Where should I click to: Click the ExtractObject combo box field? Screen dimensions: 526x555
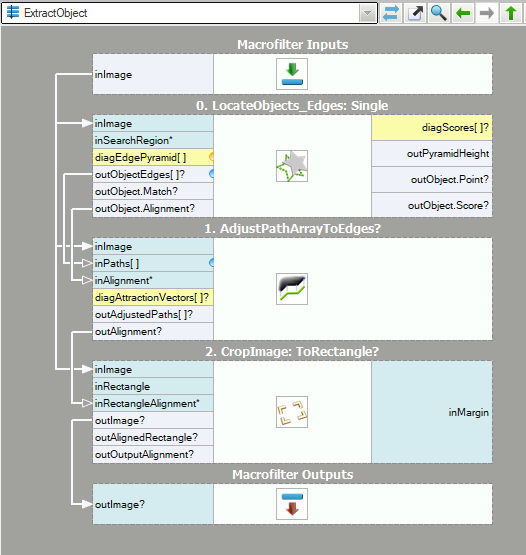[x=189, y=13]
